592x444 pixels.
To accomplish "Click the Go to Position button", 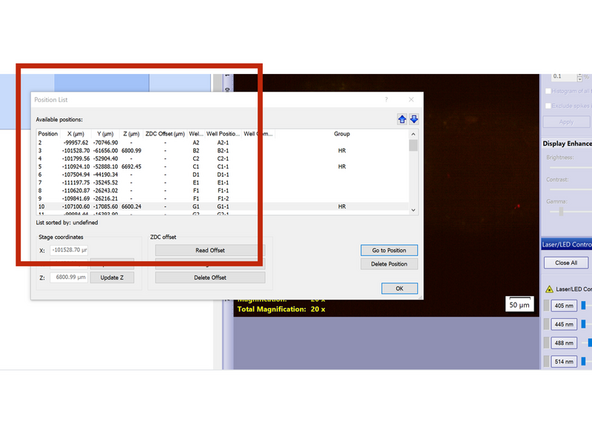I will click(389, 250).
